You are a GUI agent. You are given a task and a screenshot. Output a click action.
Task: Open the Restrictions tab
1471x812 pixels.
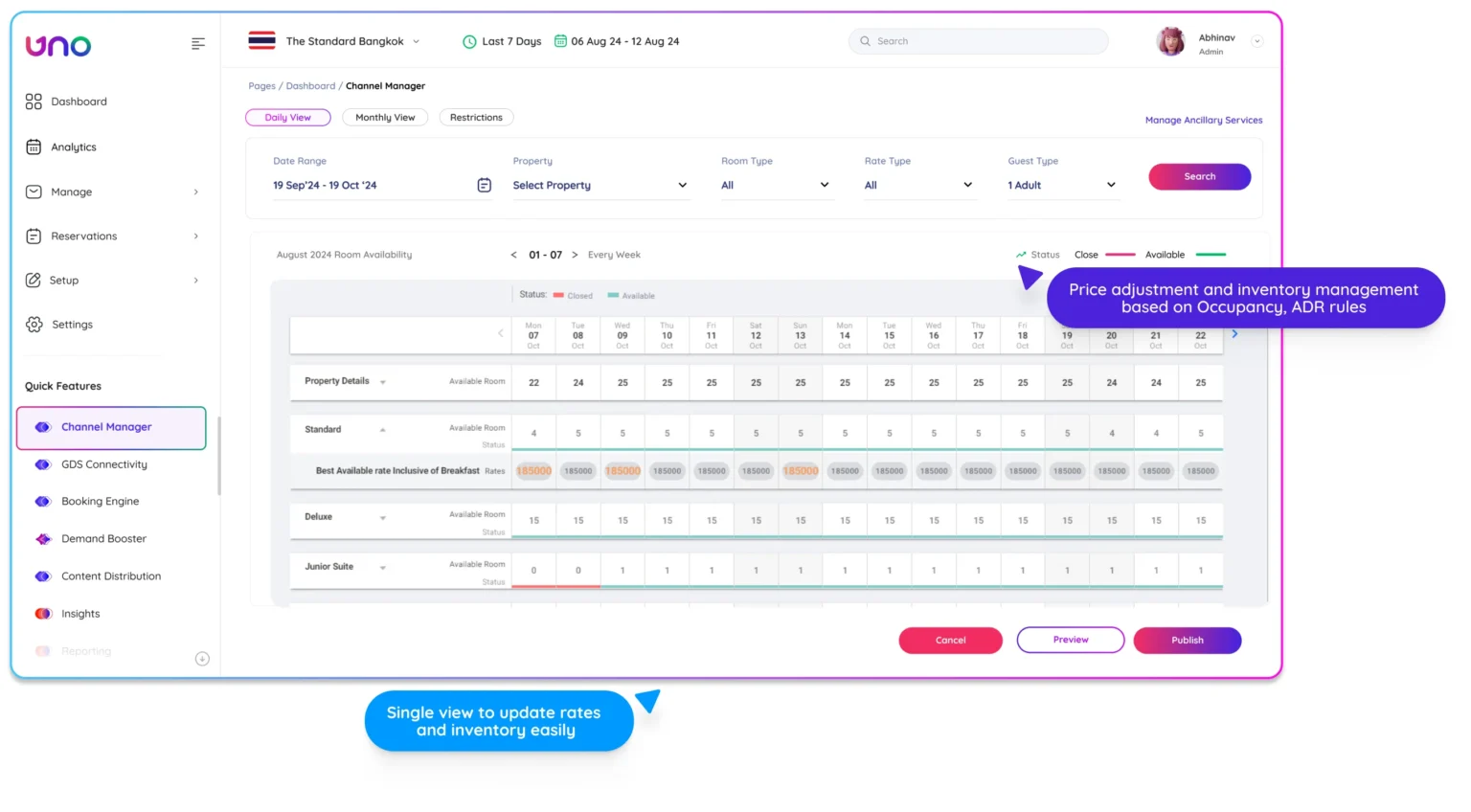pos(476,117)
